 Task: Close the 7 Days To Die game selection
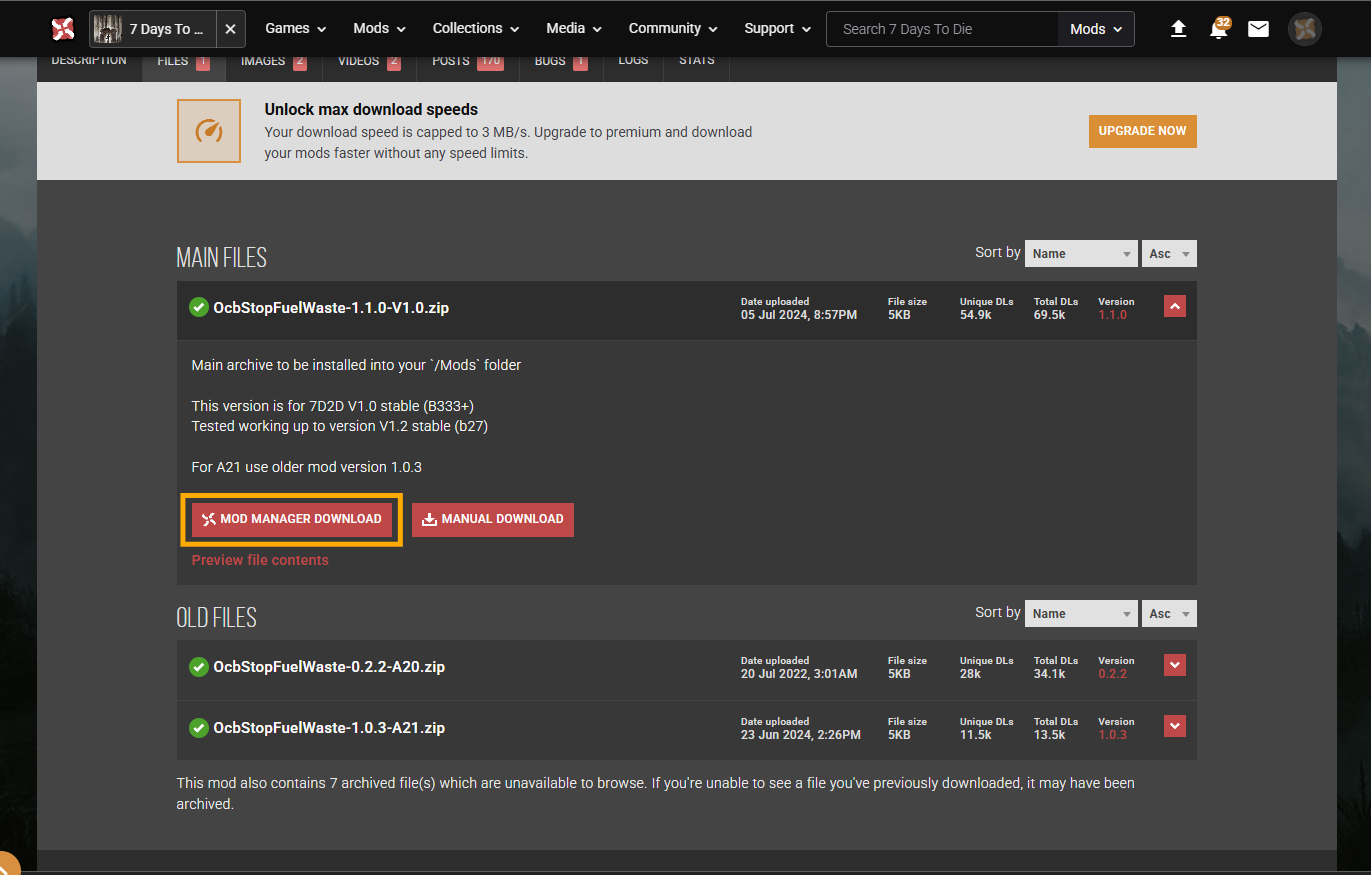230,29
